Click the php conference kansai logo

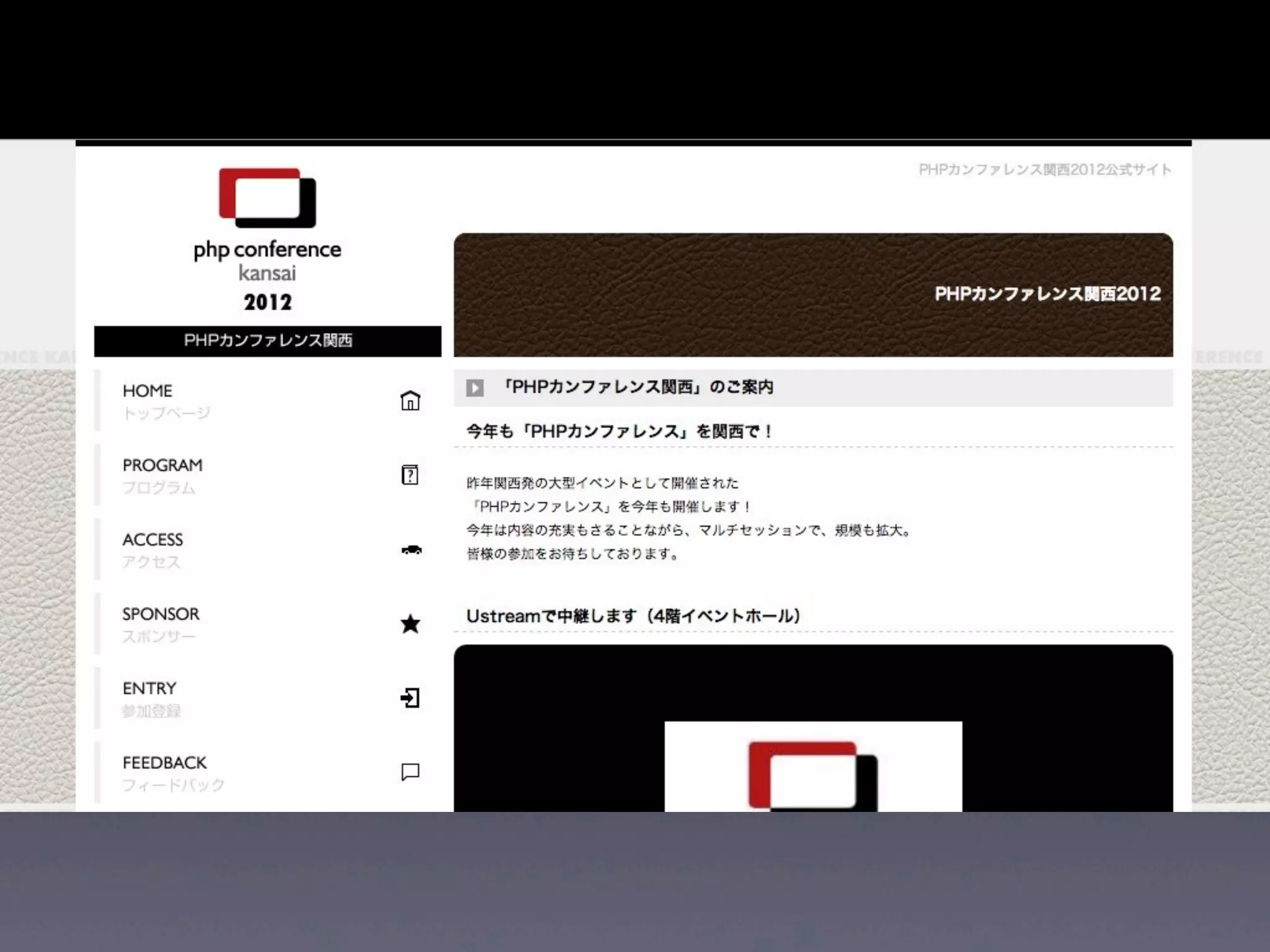tap(267, 240)
